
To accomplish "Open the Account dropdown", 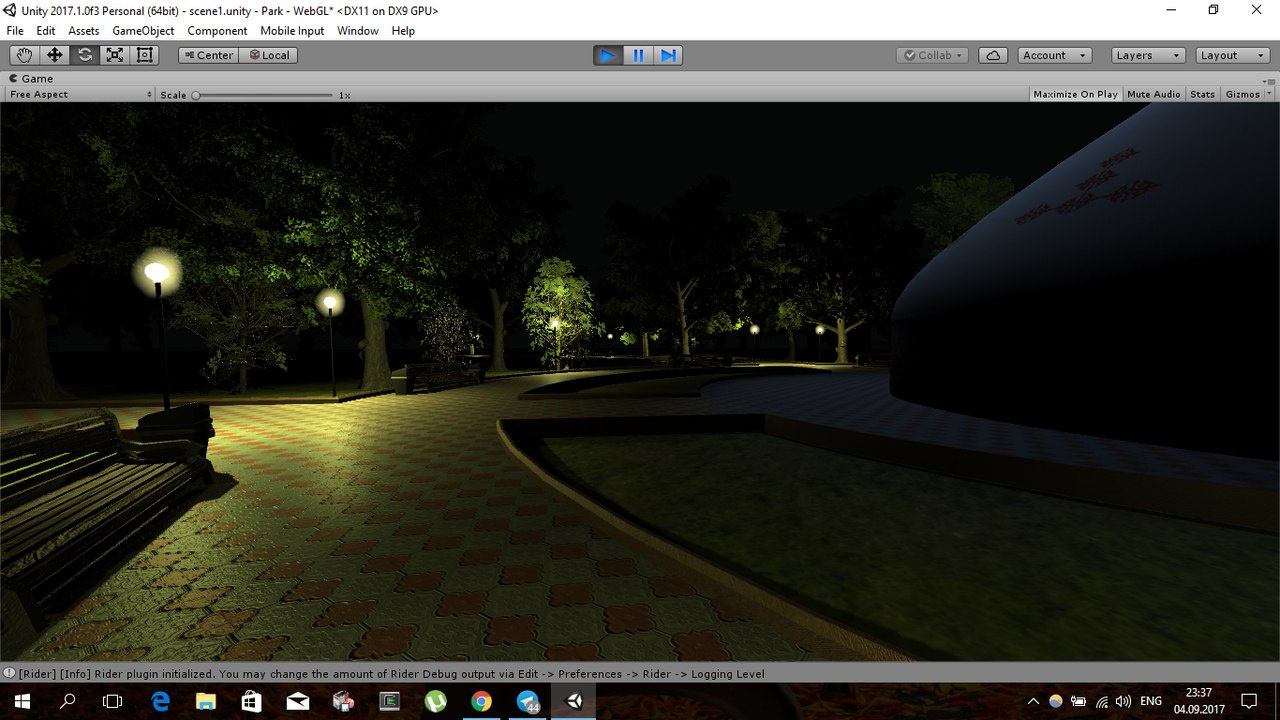I will (1055, 55).
